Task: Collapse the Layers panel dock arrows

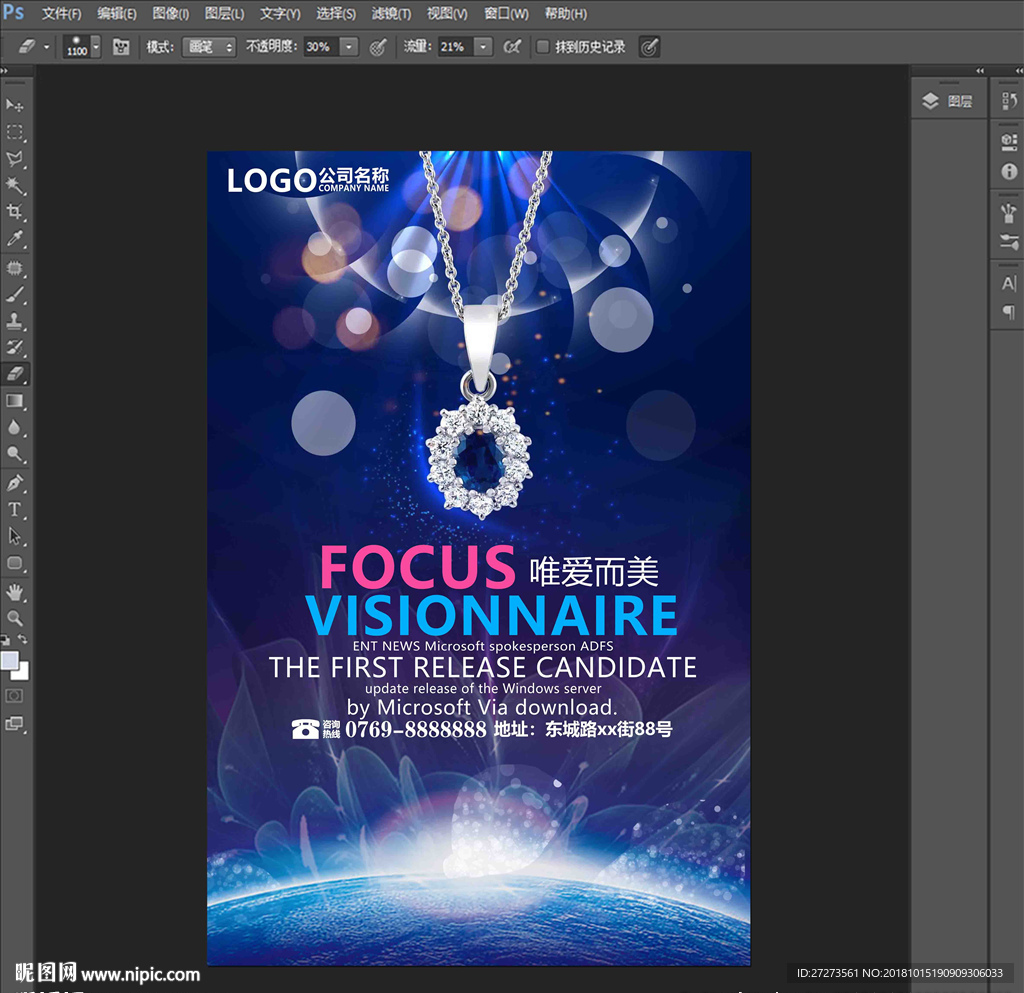Action: (x=980, y=70)
